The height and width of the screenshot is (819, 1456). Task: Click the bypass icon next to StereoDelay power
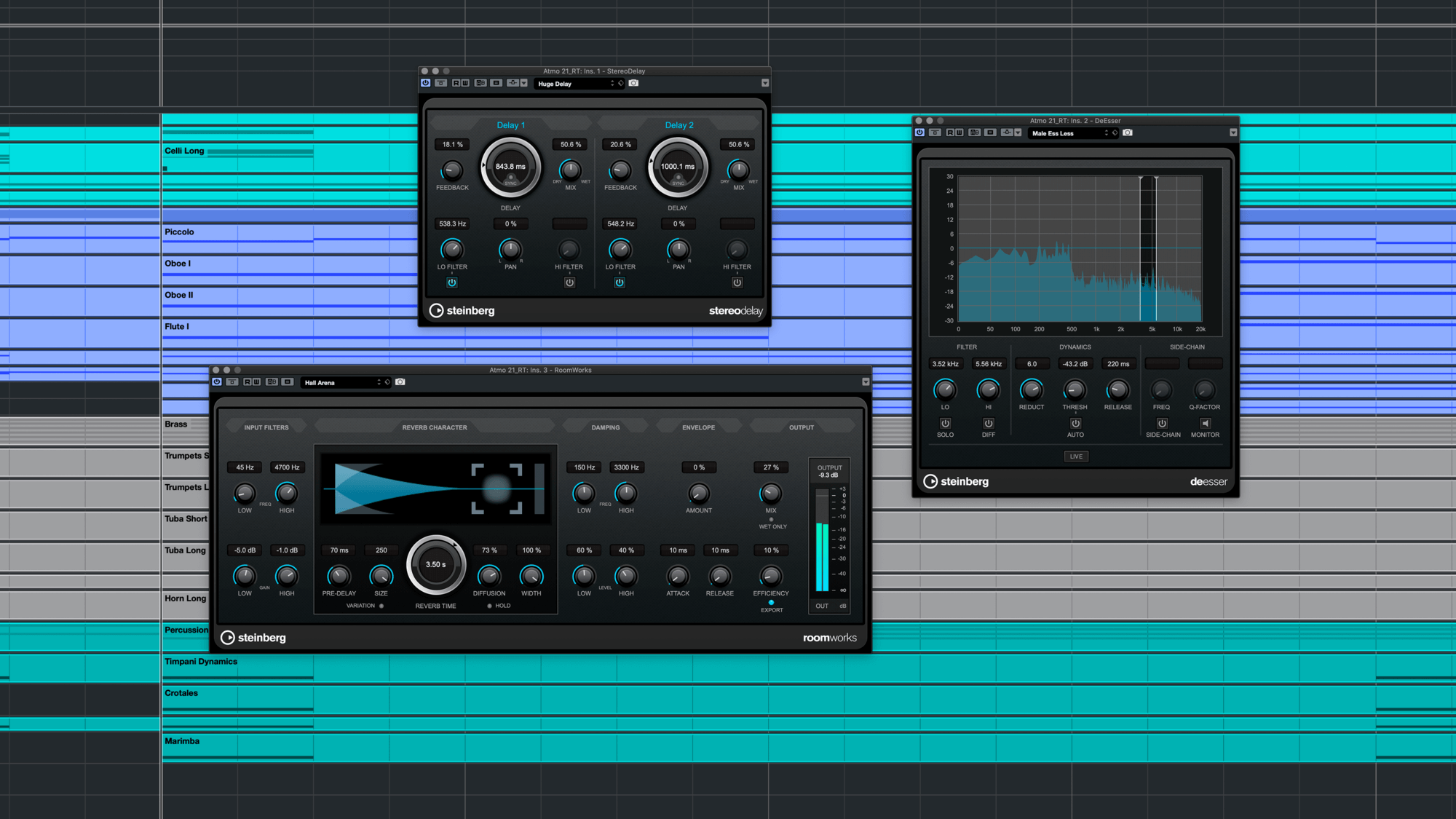tap(441, 83)
